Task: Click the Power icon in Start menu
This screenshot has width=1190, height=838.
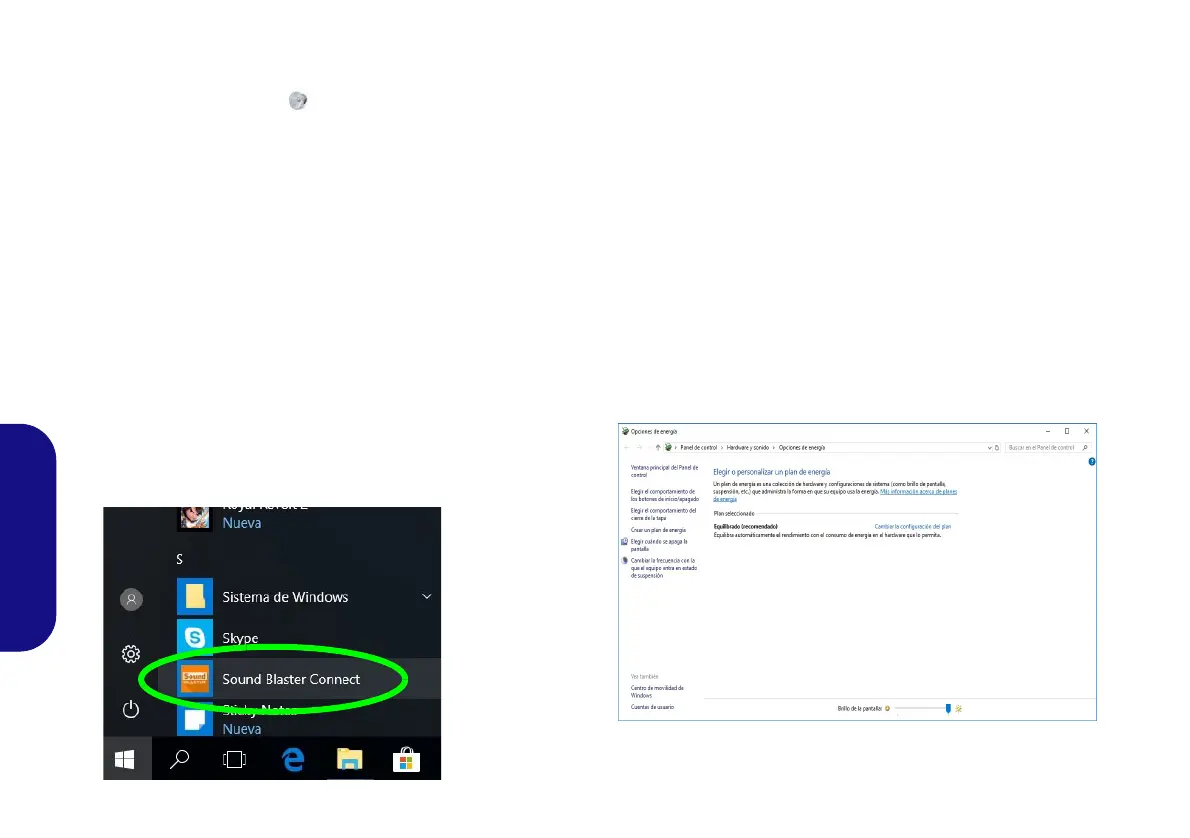Action: click(x=131, y=709)
